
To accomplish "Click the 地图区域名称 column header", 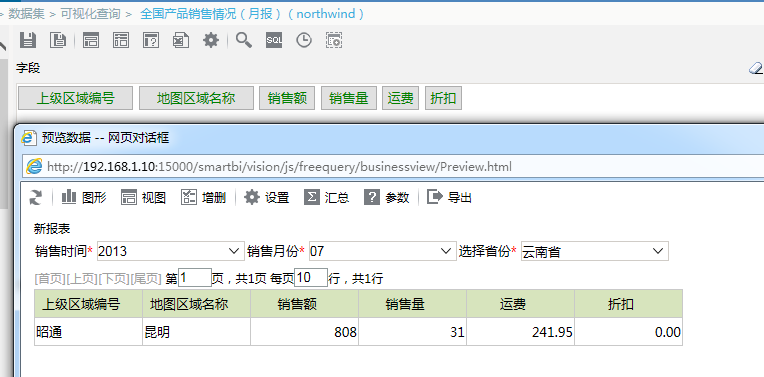I will 196,304.
